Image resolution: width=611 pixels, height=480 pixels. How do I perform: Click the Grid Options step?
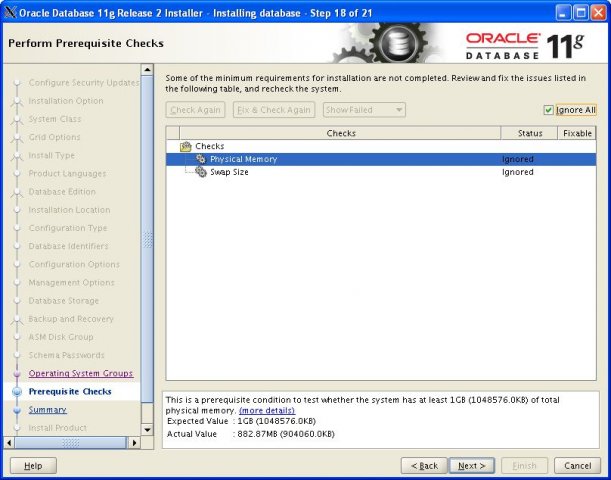(x=54, y=137)
